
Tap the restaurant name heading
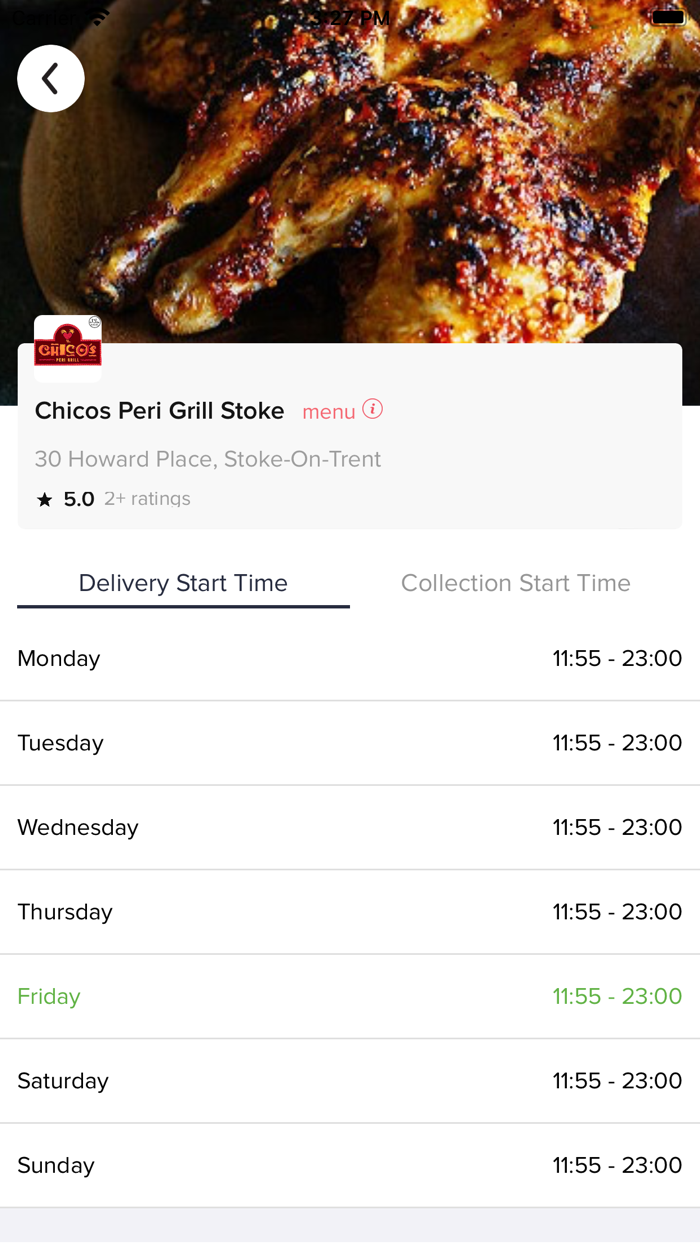coord(159,411)
